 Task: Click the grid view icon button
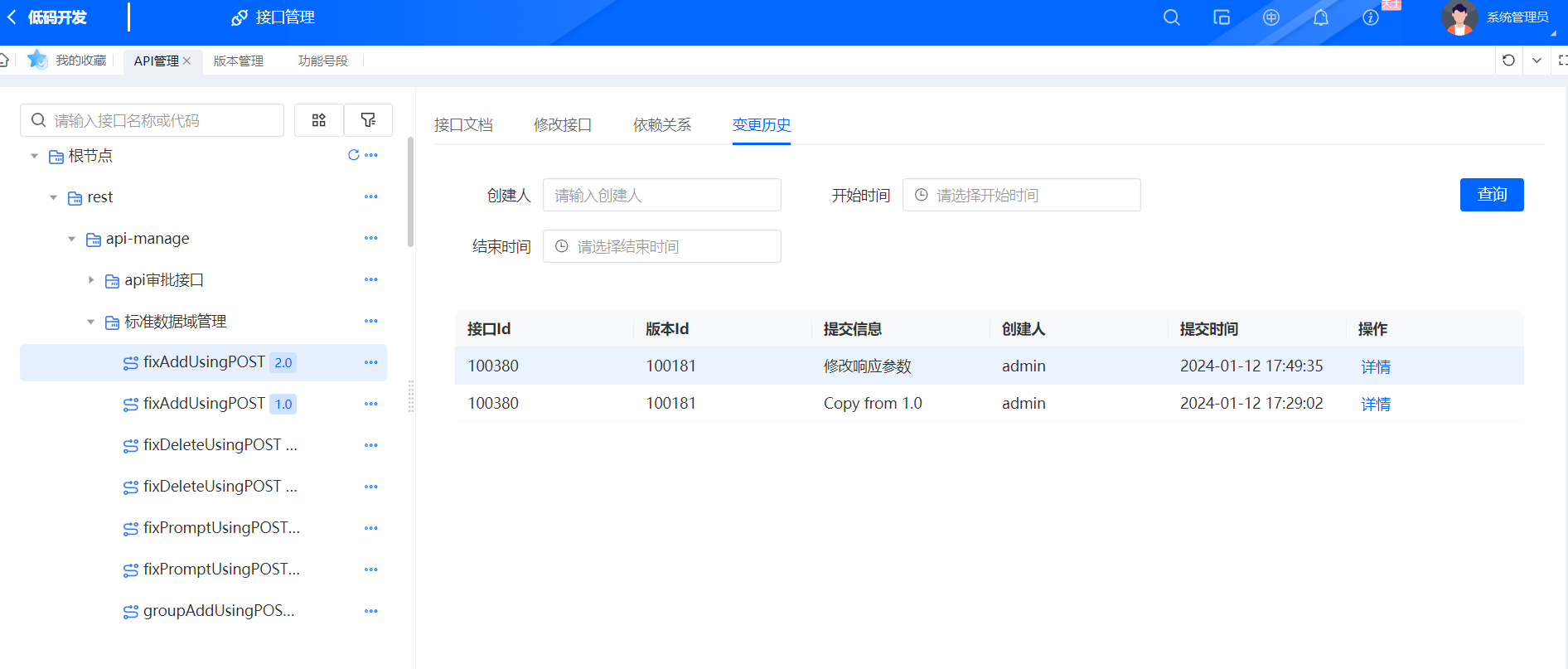pos(319,120)
